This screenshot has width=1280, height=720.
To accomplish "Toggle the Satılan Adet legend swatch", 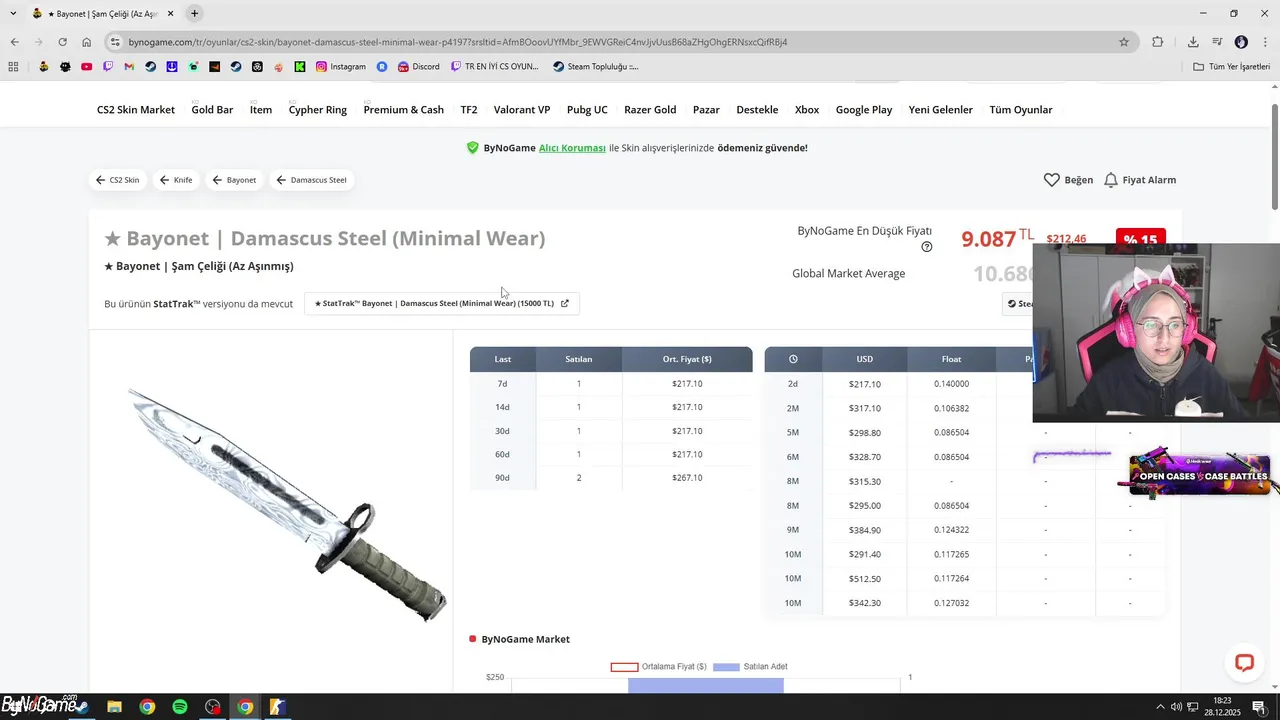I will [x=726, y=667].
